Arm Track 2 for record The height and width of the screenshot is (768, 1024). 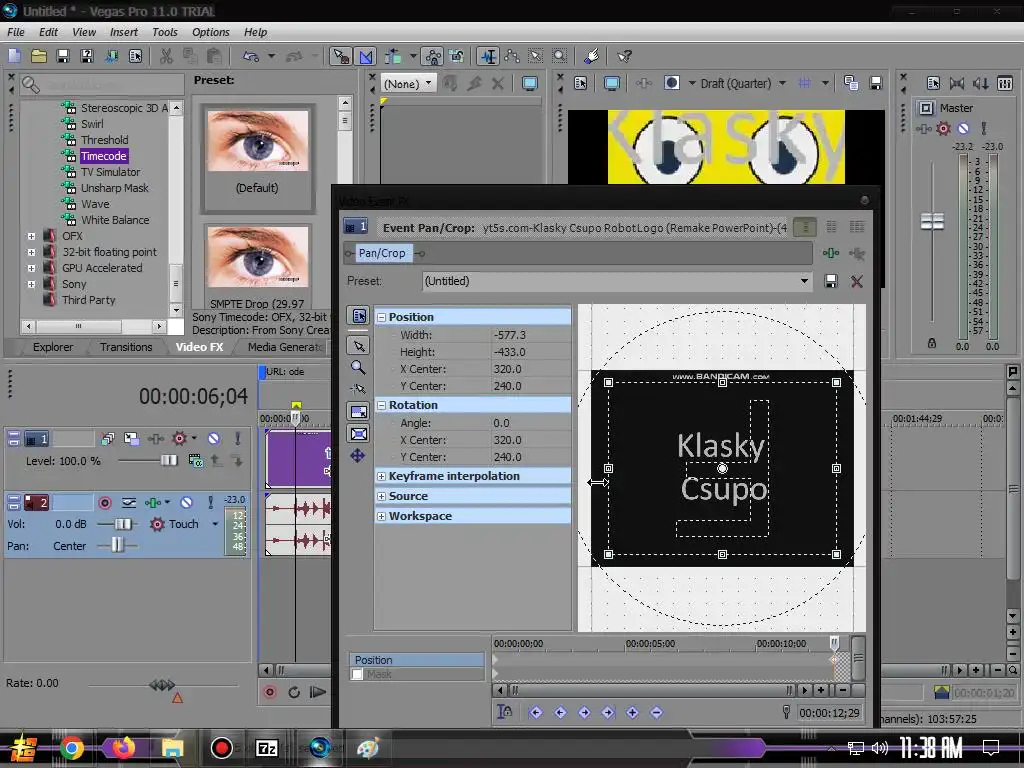[x=104, y=503]
